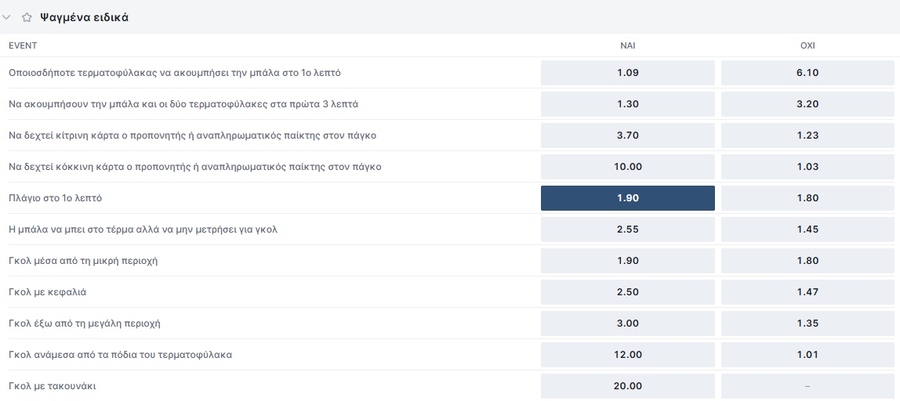This screenshot has height=401, width=900.
Task: Favorite Ψαγμένα ειδικά with the star icon
Action: tap(27, 17)
